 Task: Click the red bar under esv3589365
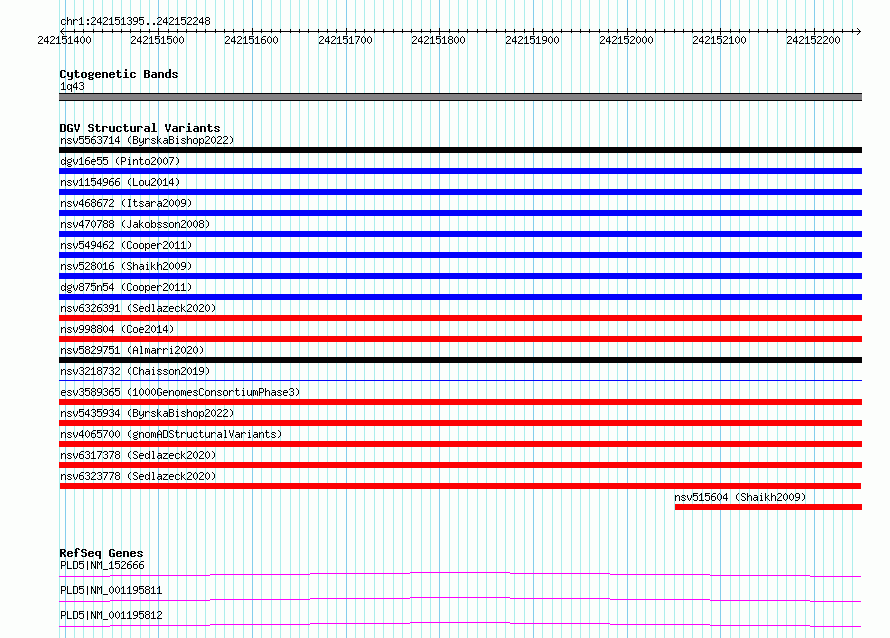[x=460, y=402]
